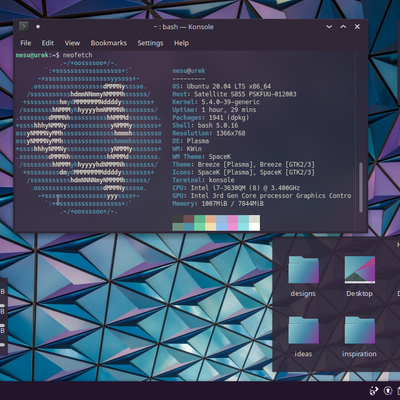Image resolution: width=400 pixels, height=400 pixels.
Task: Open the View menu in Konsole
Action: [72, 43]
